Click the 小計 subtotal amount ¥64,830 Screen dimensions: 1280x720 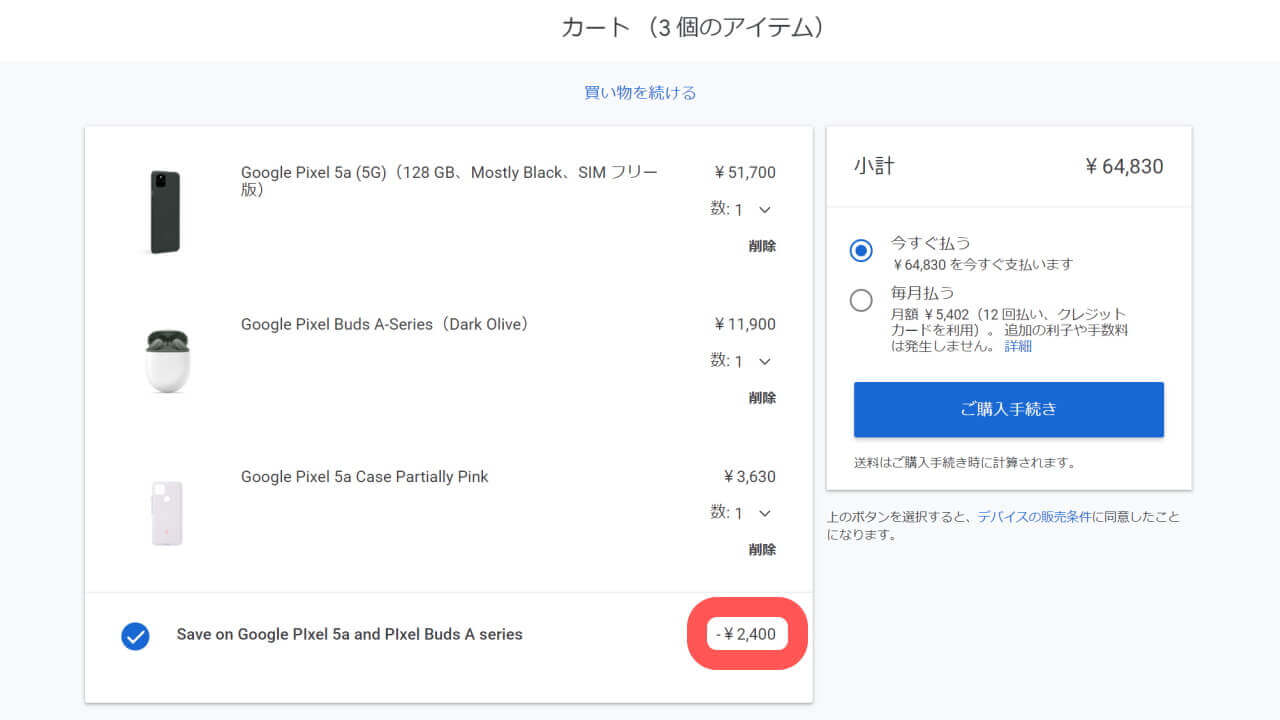(x=1125, y=166)
